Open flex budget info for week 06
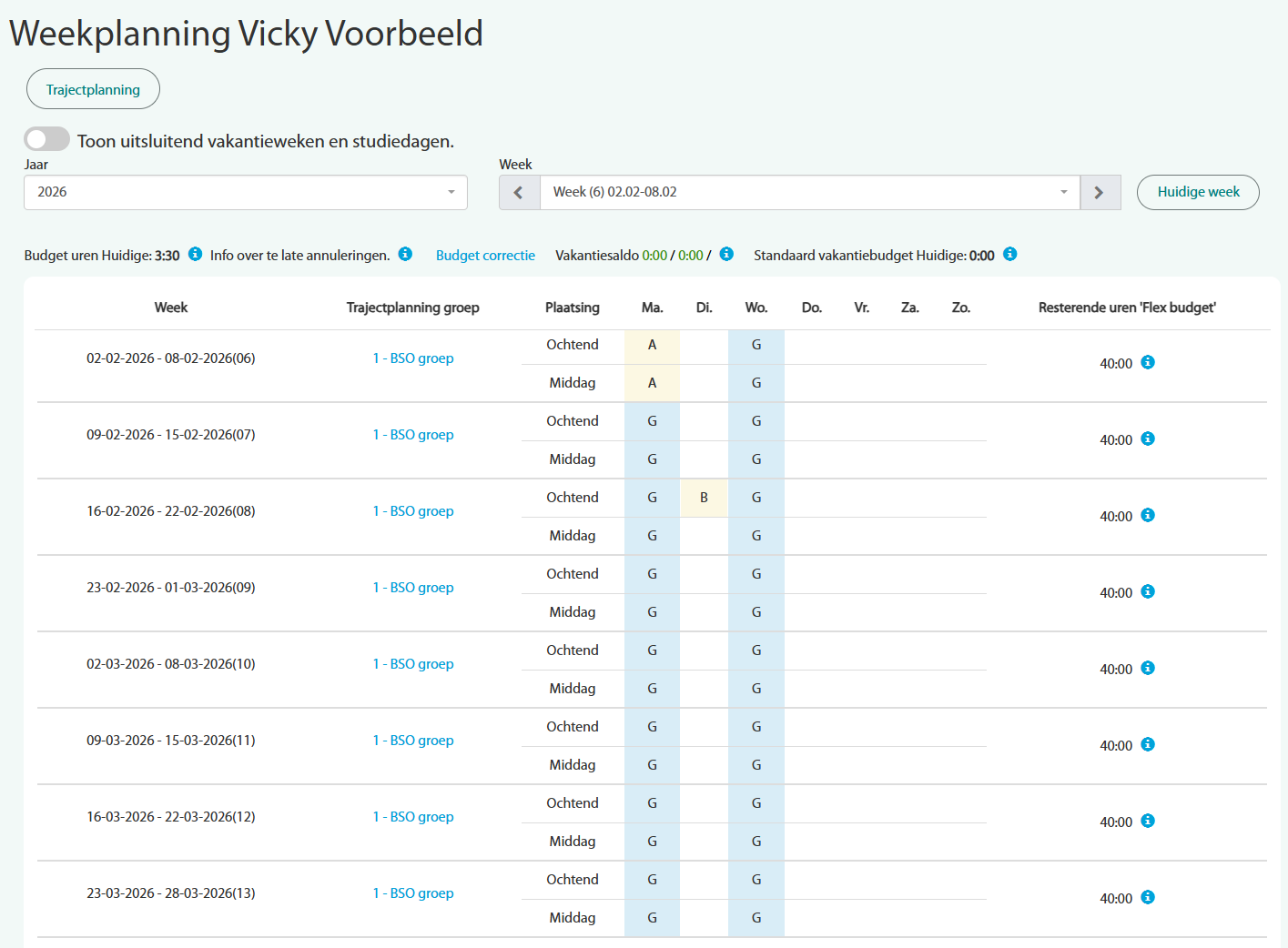This screenshot has height=948, width=1288. (1148, 363)
